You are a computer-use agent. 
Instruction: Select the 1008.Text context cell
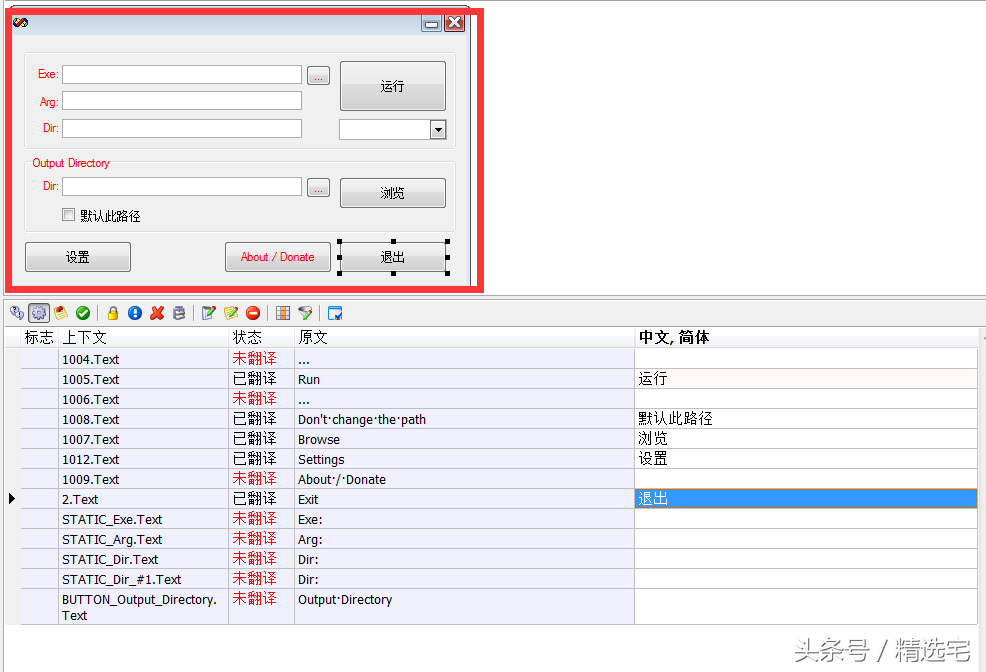click(x=143, y=419)
